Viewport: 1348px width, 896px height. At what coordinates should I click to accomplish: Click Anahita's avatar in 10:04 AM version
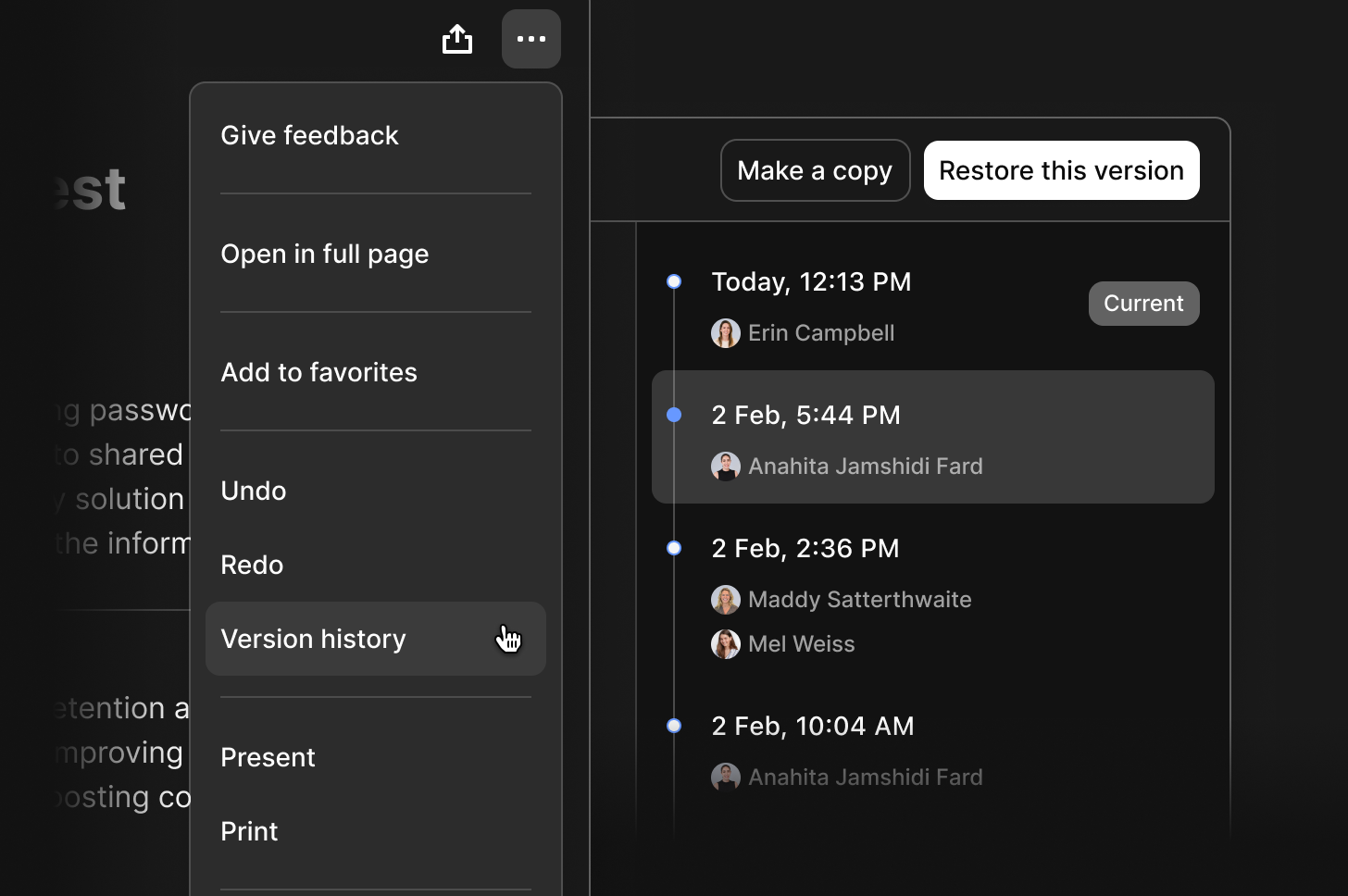pyautogui.click(x=726, y=778)
